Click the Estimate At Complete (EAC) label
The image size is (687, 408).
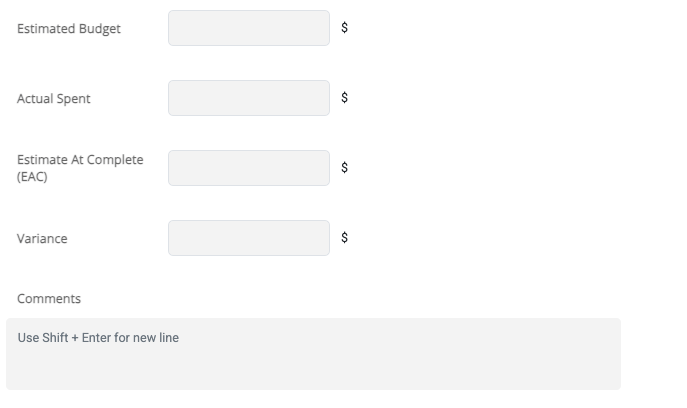click(80, 168)
